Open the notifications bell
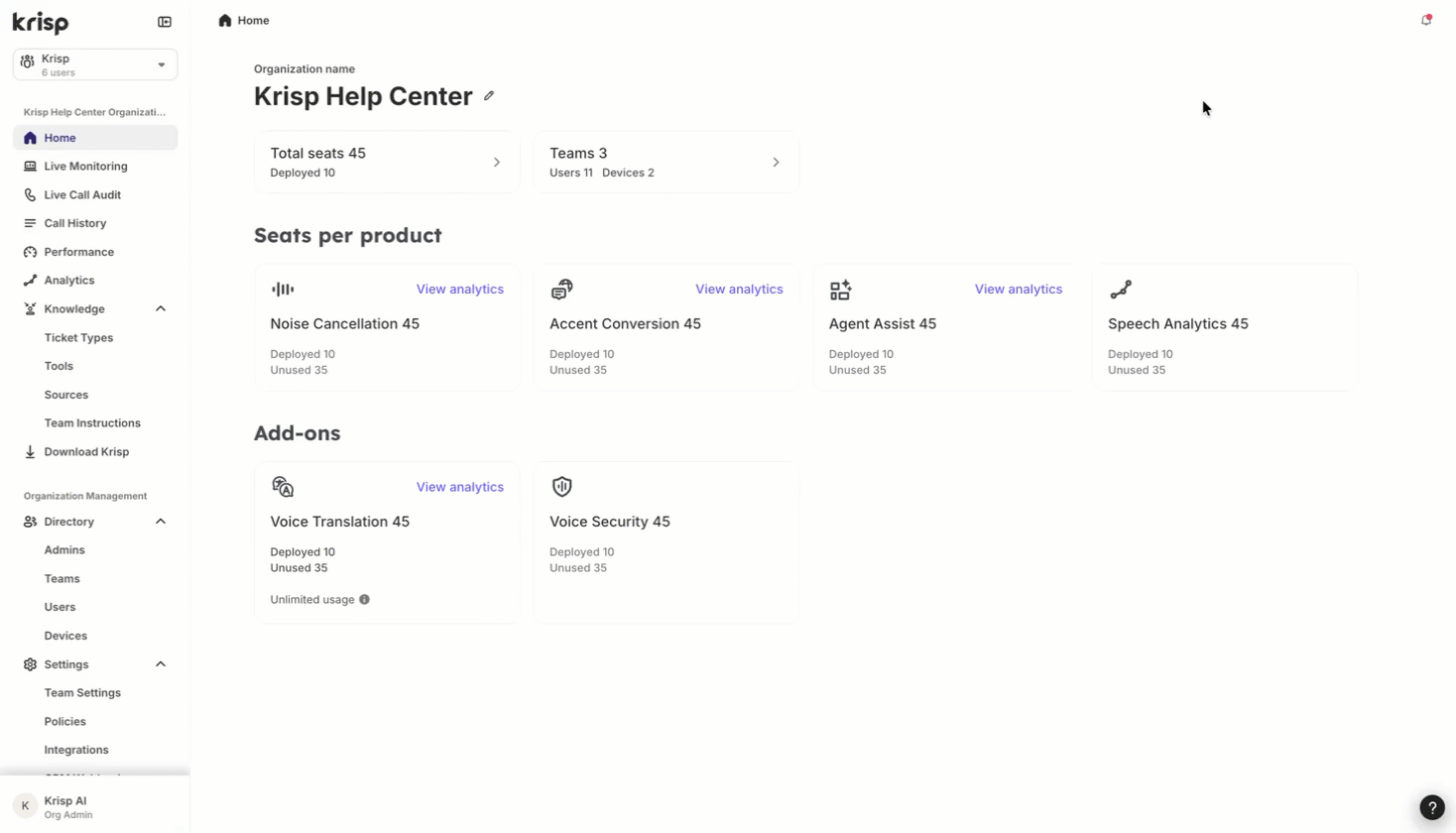 tap(1426, 20)
